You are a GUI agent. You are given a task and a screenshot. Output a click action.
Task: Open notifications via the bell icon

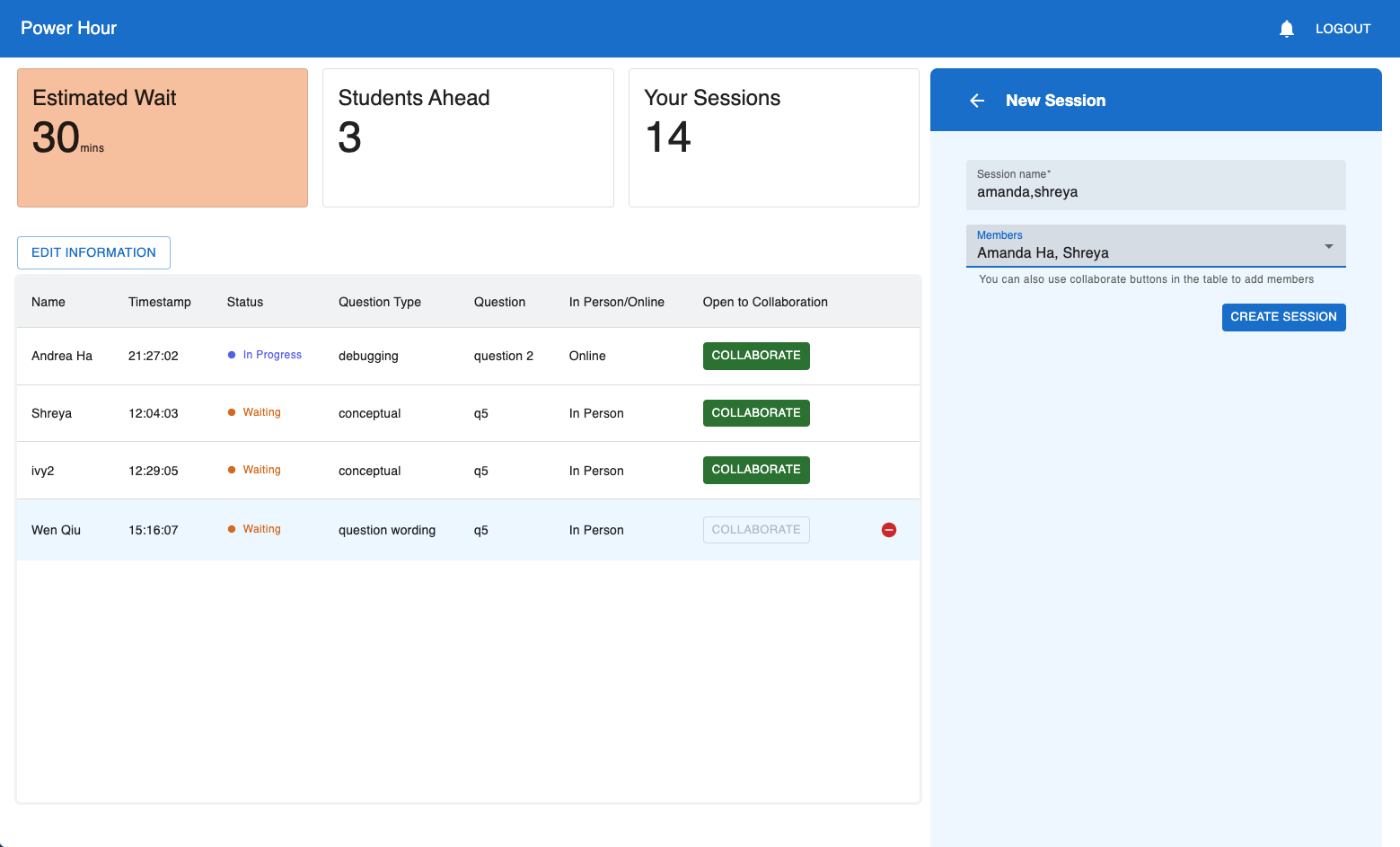[1286, 29]
